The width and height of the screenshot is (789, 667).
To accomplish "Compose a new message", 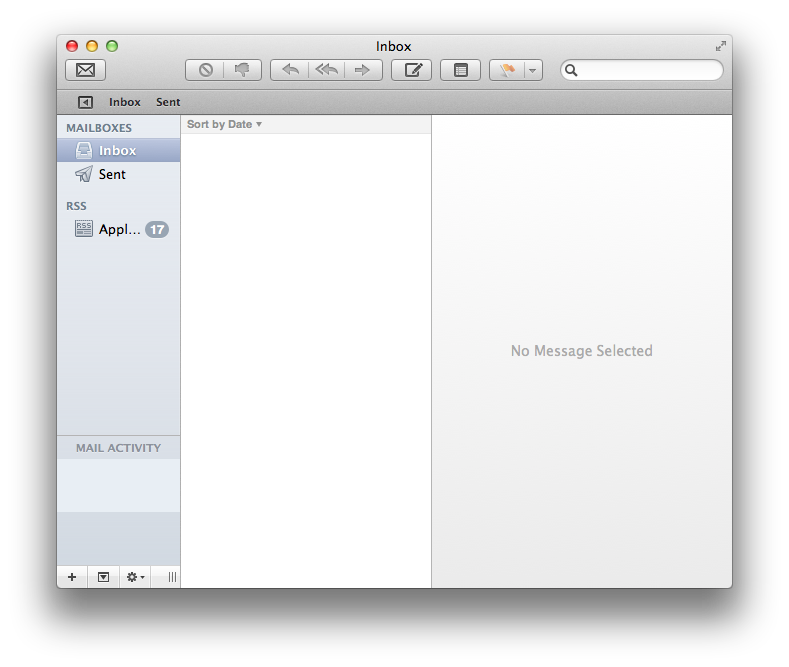I will (x=411, y=70).
